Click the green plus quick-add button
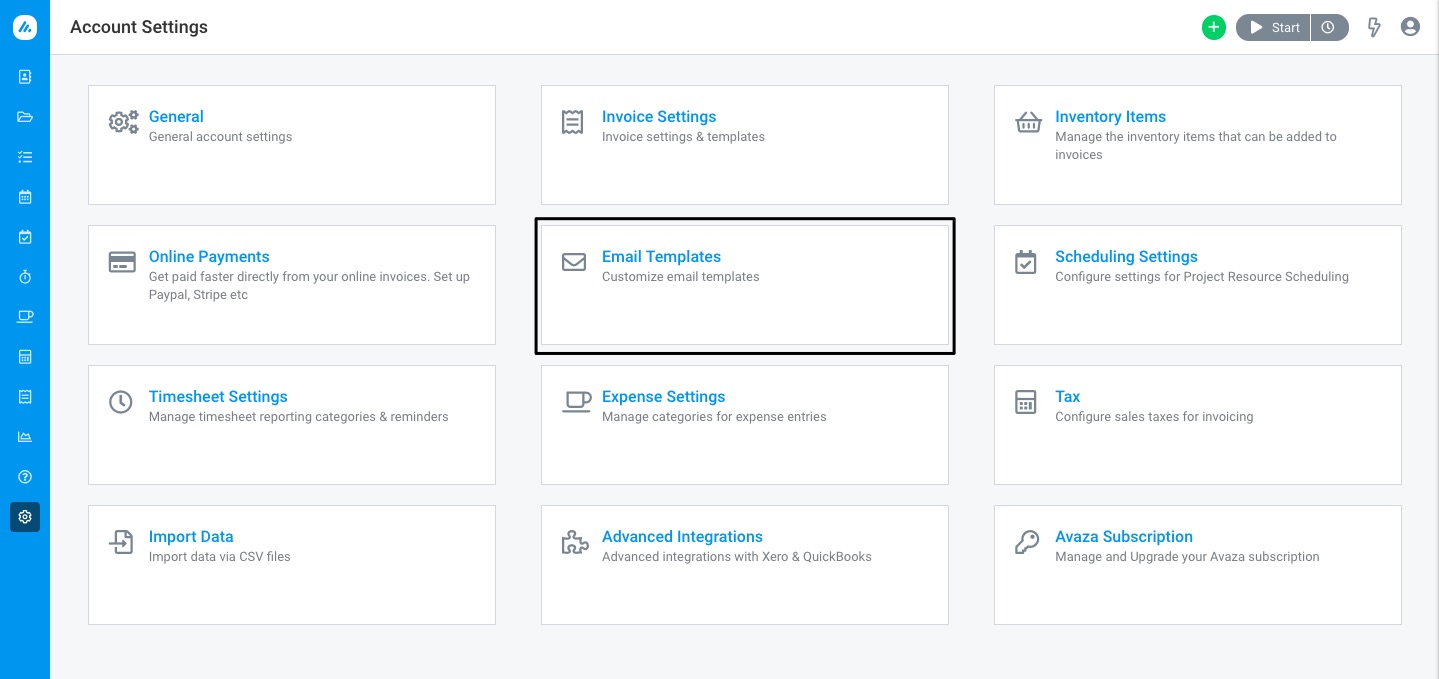 point(1213,28)
